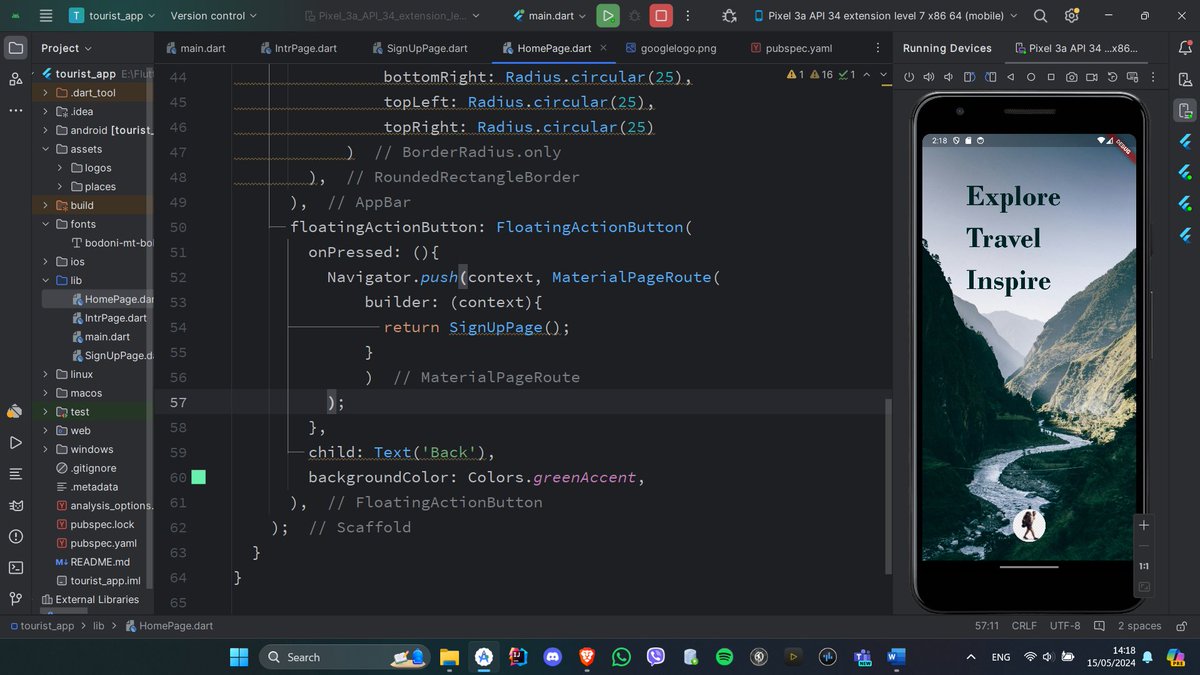Set emulator zoom to 1:1
This screenshot has width=1200, height=675.
pyautogui.click(x=1144, y=566)
